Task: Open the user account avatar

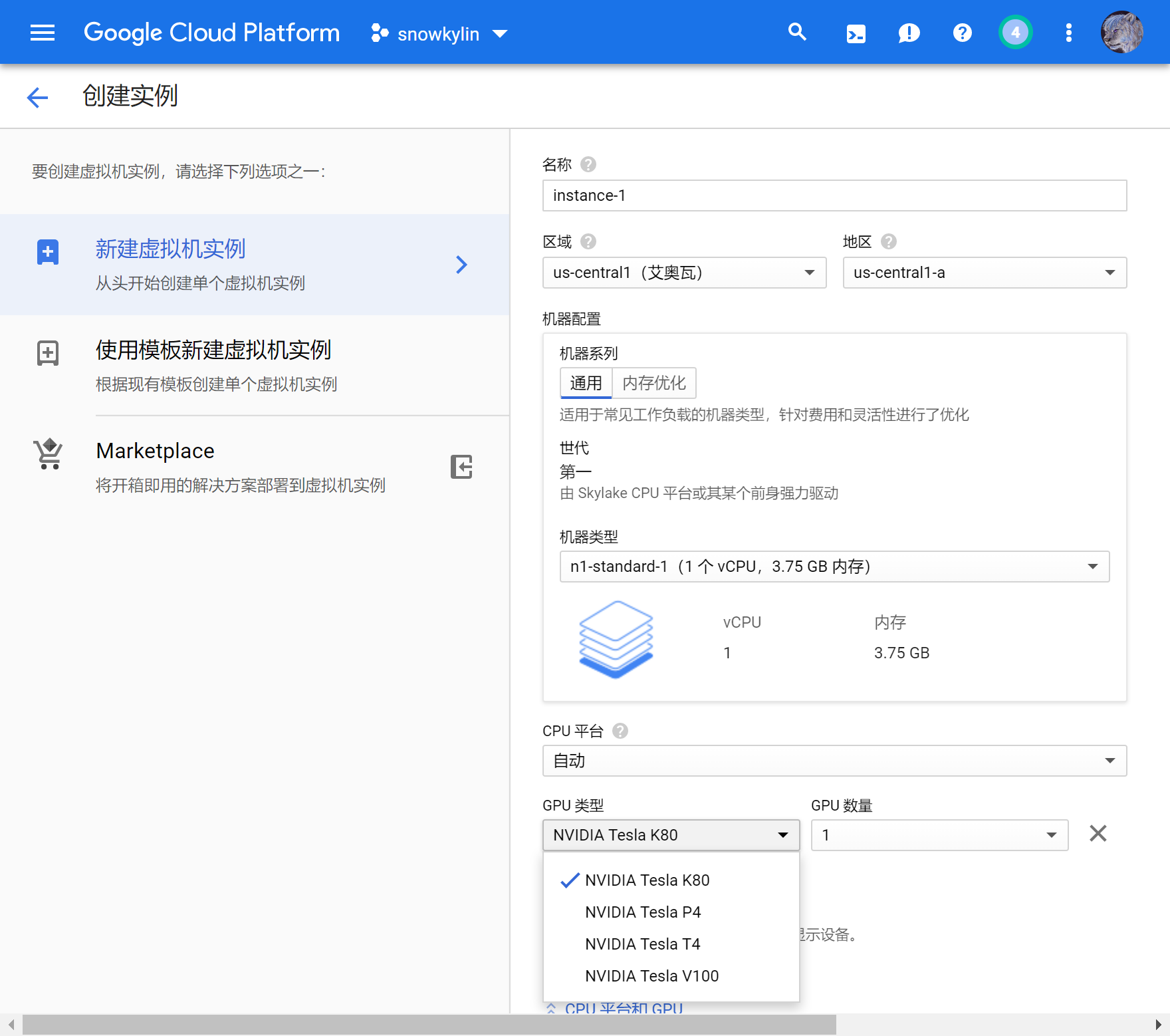Action: 1121,32
